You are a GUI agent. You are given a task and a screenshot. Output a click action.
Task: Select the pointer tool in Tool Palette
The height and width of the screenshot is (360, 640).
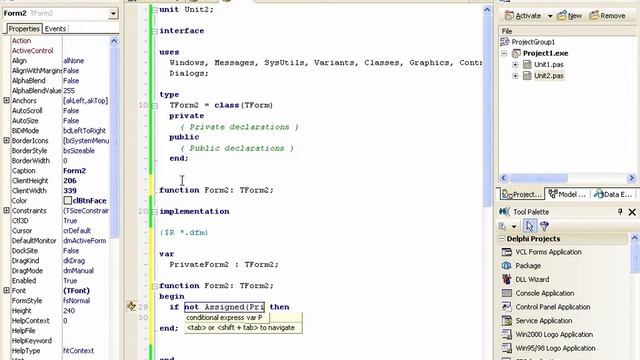tap(529, 226)
